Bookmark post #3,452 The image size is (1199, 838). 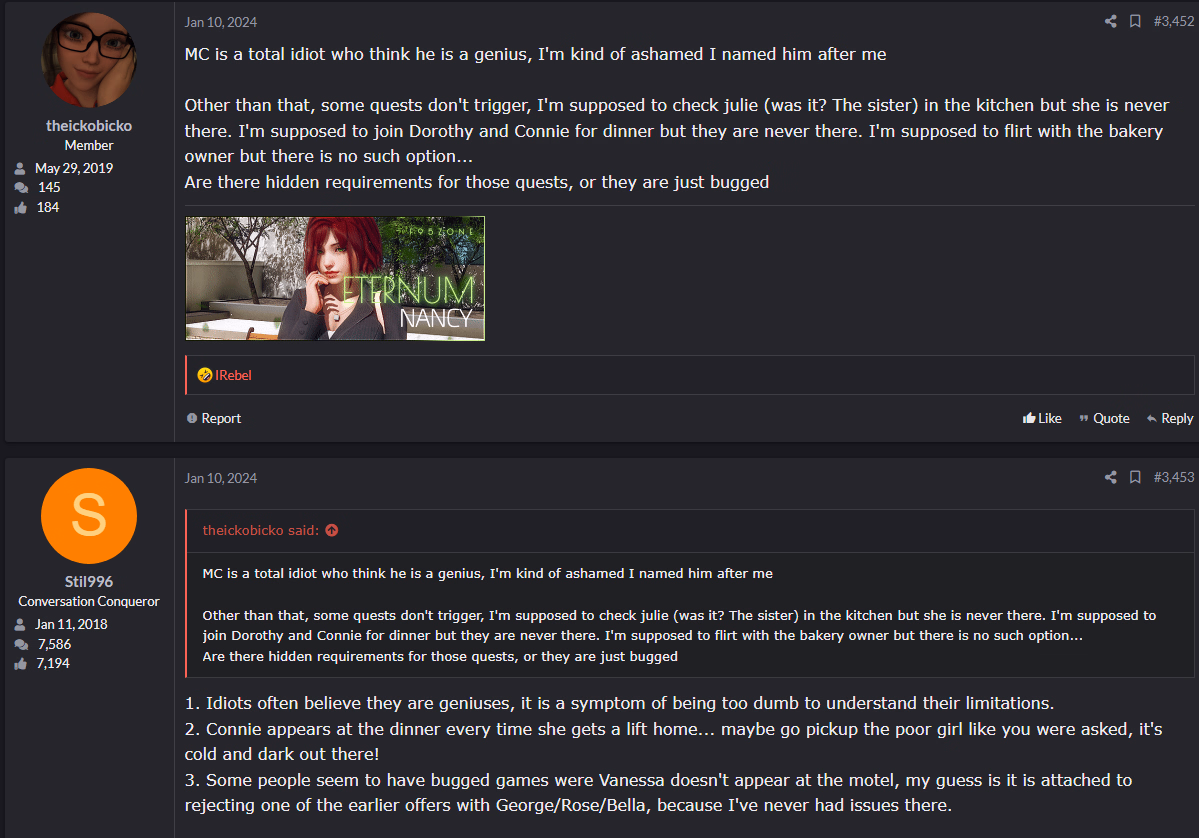click(x=1135, y=21)
